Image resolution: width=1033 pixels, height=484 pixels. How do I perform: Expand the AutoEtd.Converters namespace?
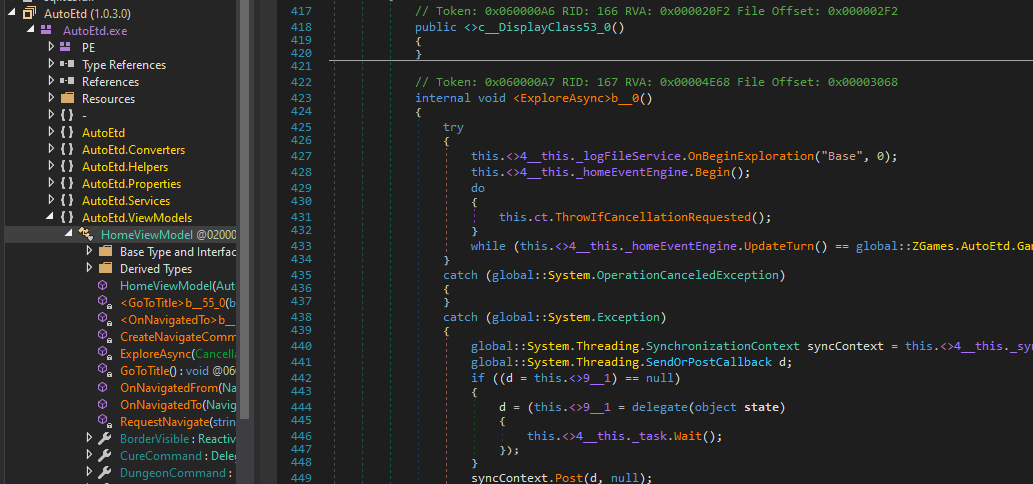(x=52, y=150)
